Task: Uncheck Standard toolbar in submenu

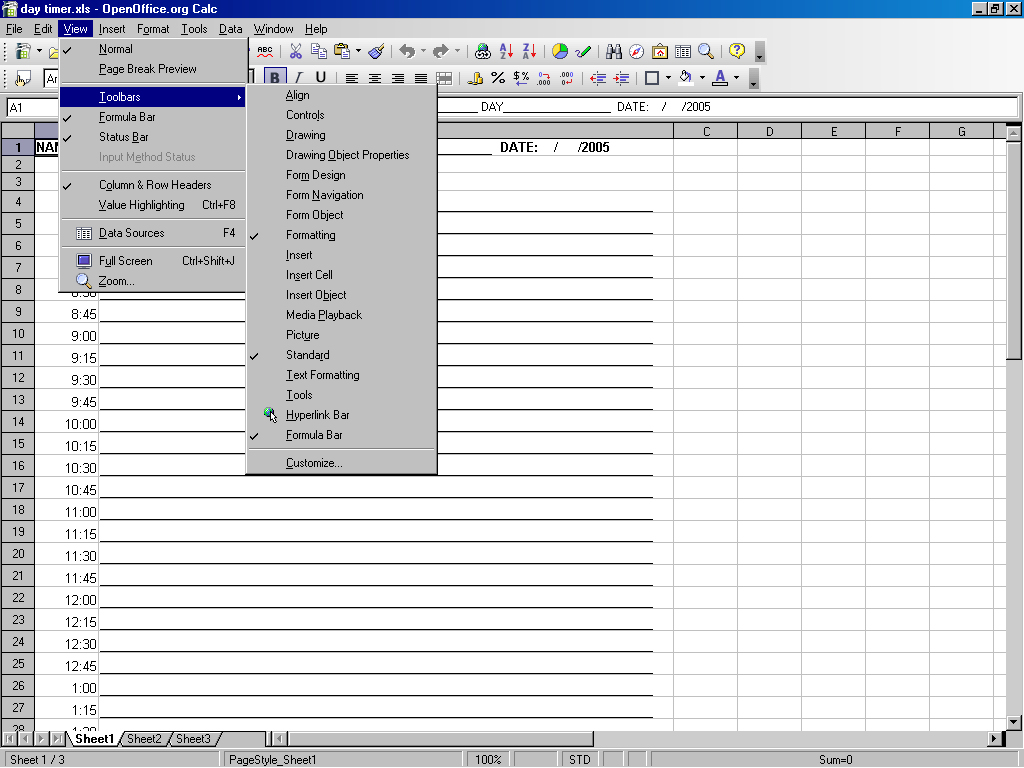Action: [342, 355]
